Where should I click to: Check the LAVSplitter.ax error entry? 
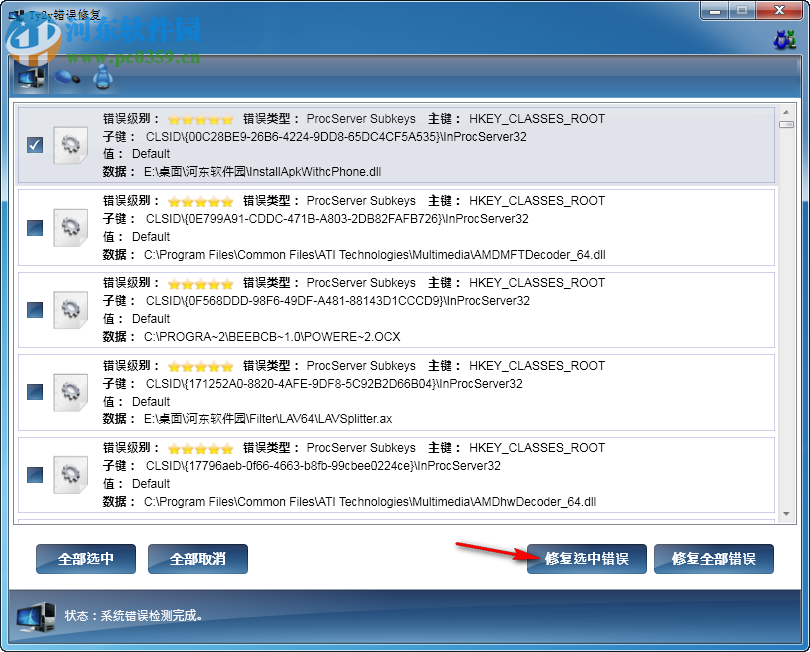(x=34, y=392)
